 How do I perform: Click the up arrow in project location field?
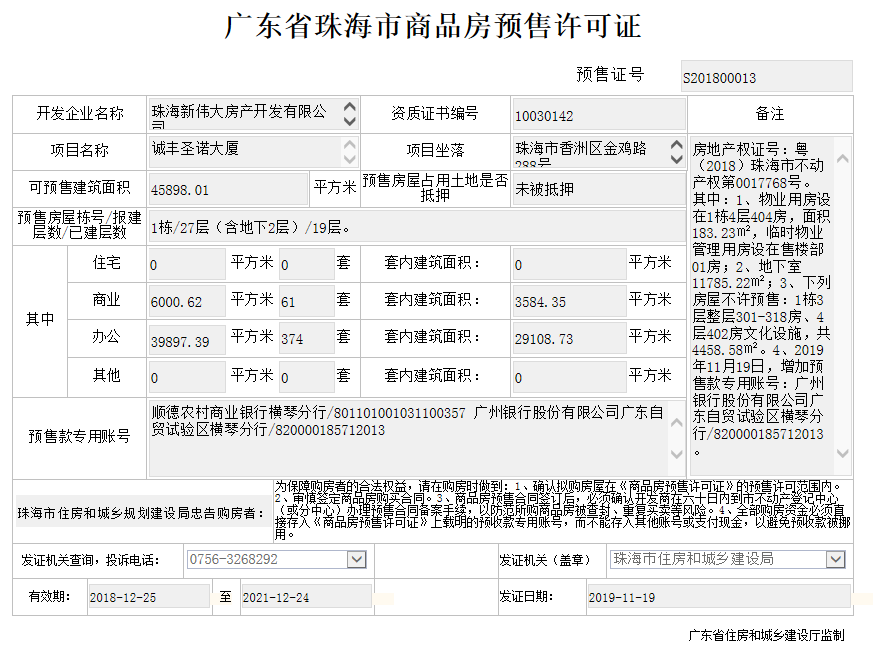(675, 144)
